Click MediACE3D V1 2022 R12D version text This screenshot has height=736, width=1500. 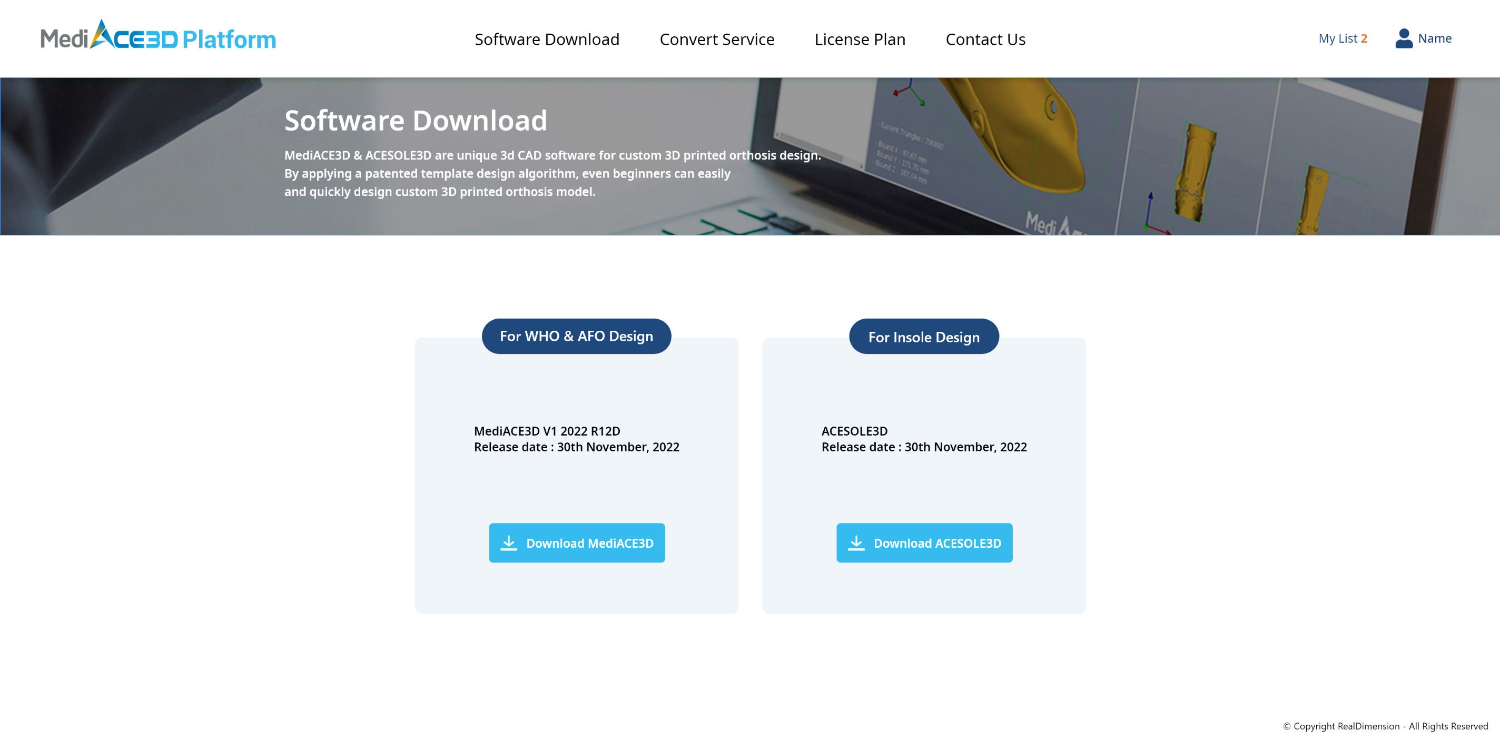547,431
